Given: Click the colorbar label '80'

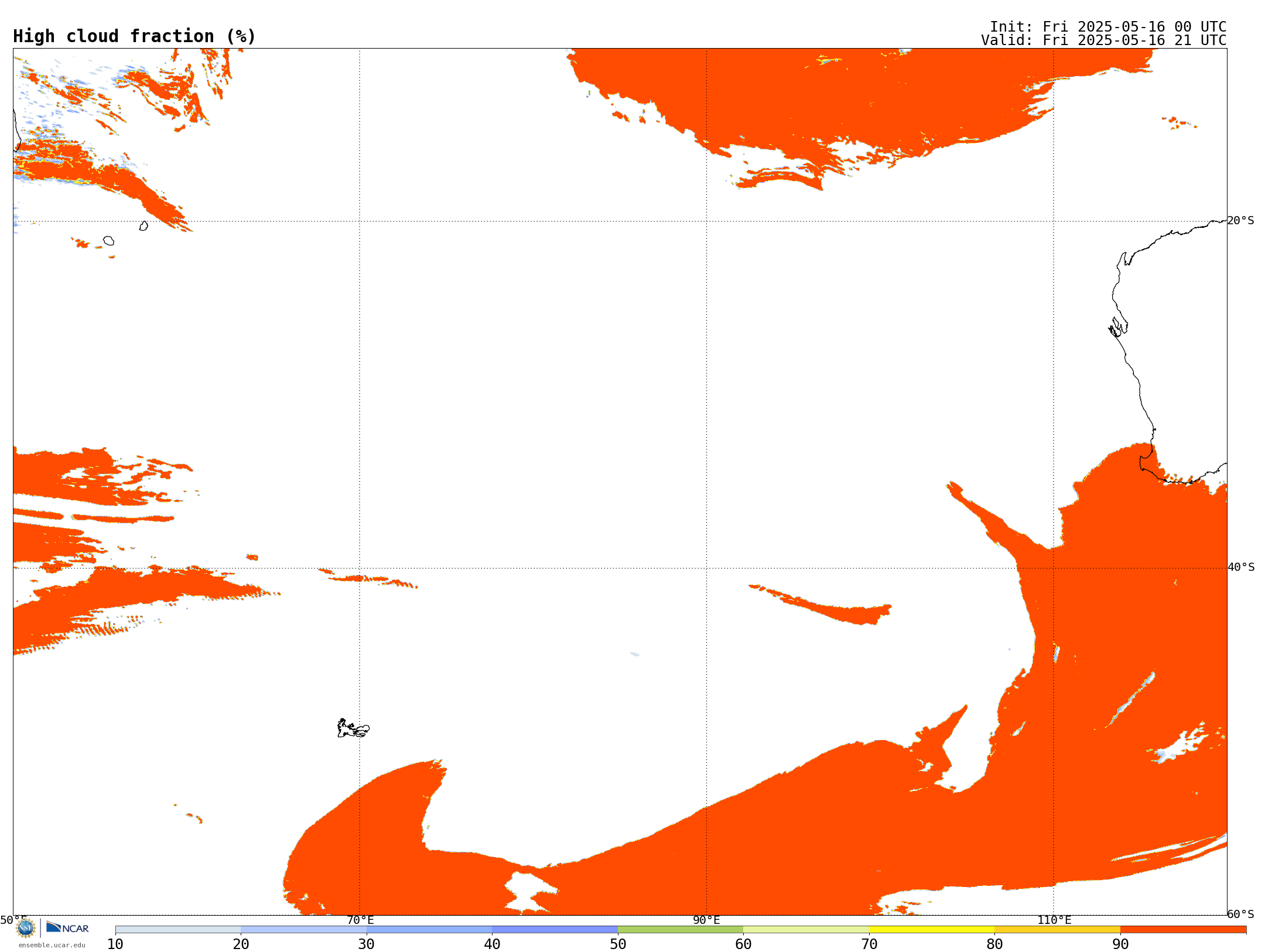Looking at the screenshot, I should tap(994, 944).
